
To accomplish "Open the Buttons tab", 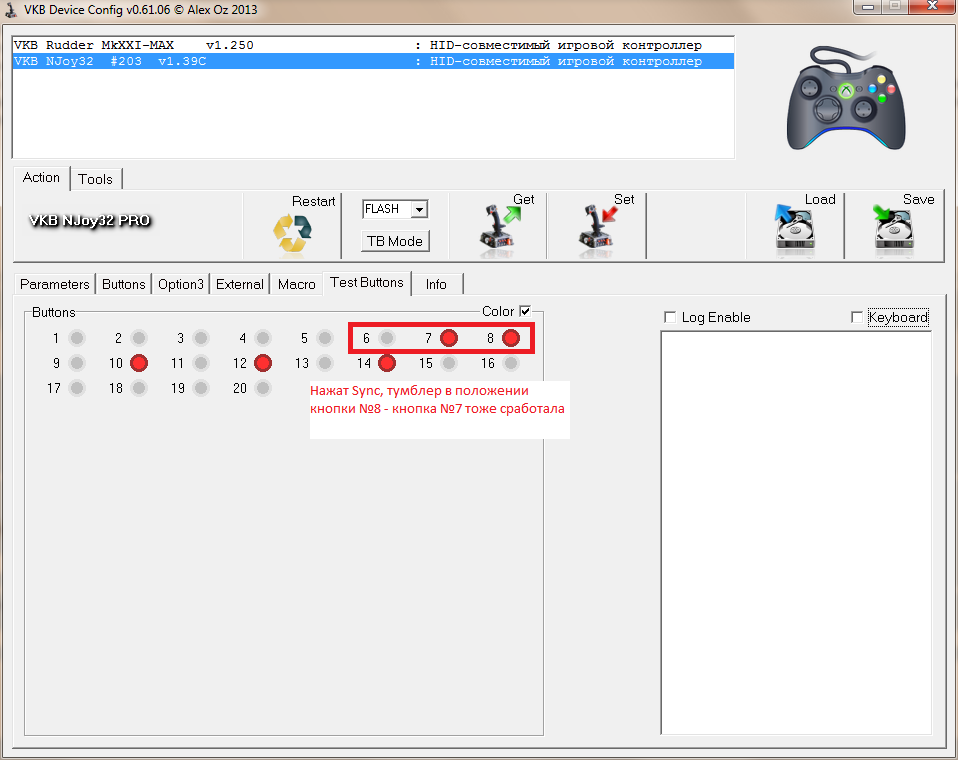I will point(123,284).
